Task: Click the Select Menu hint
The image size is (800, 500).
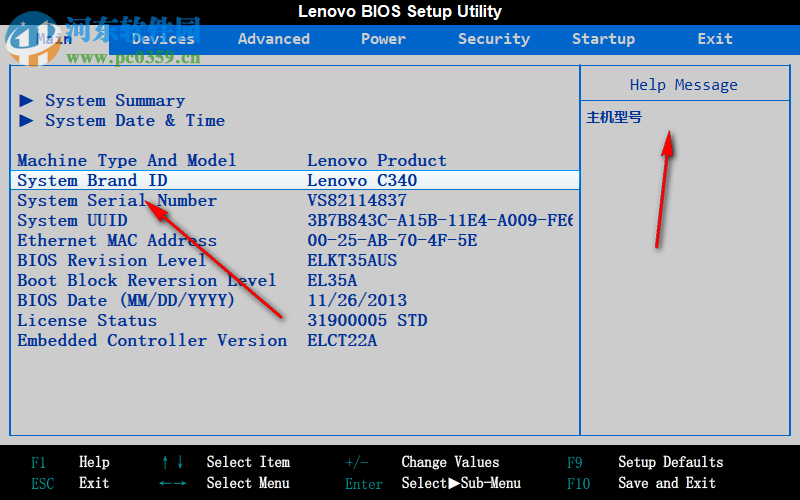Action: (x=248, y=483)
